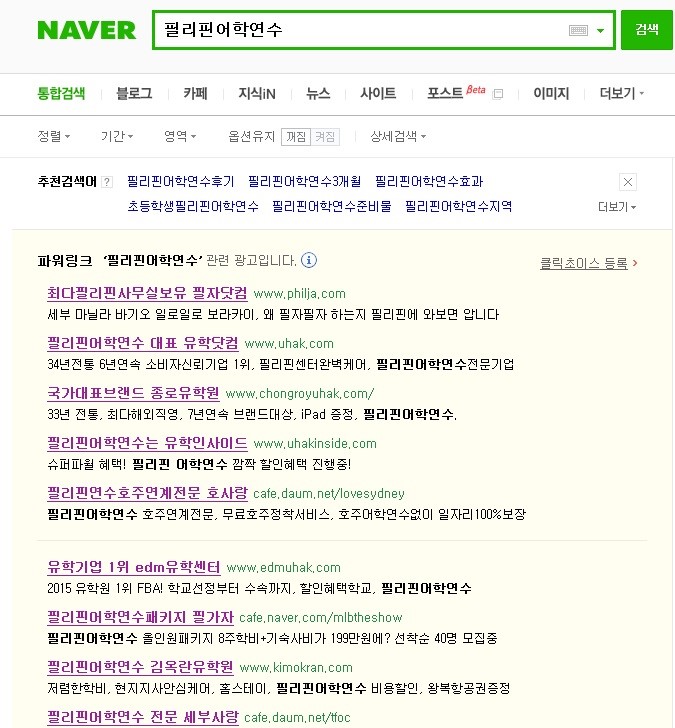This screenshot has height=728, width=675.
Task: Open ad link 국가대표브랜드 종로유학원
Action: 133,393
